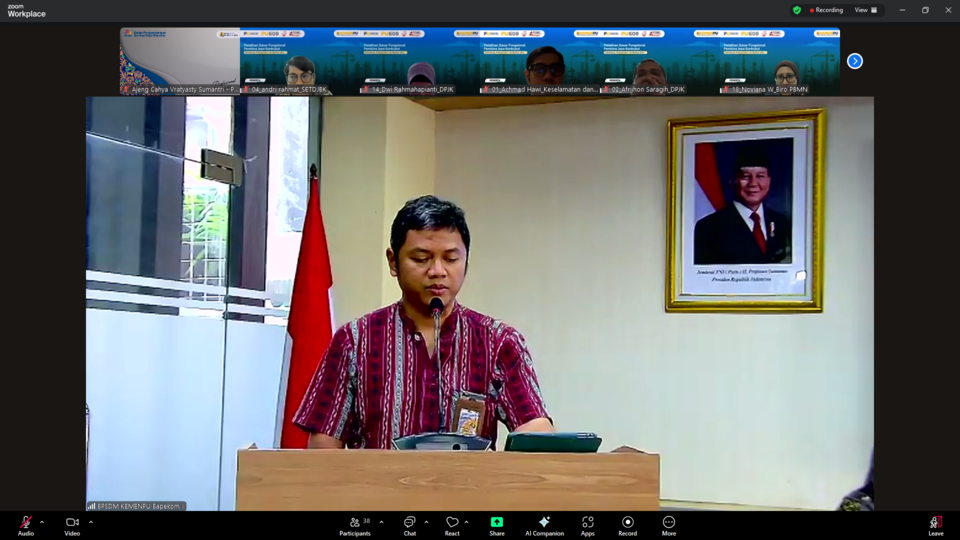
Task: Unmute the microphone with the Audio button
Action: pos(25,524)
